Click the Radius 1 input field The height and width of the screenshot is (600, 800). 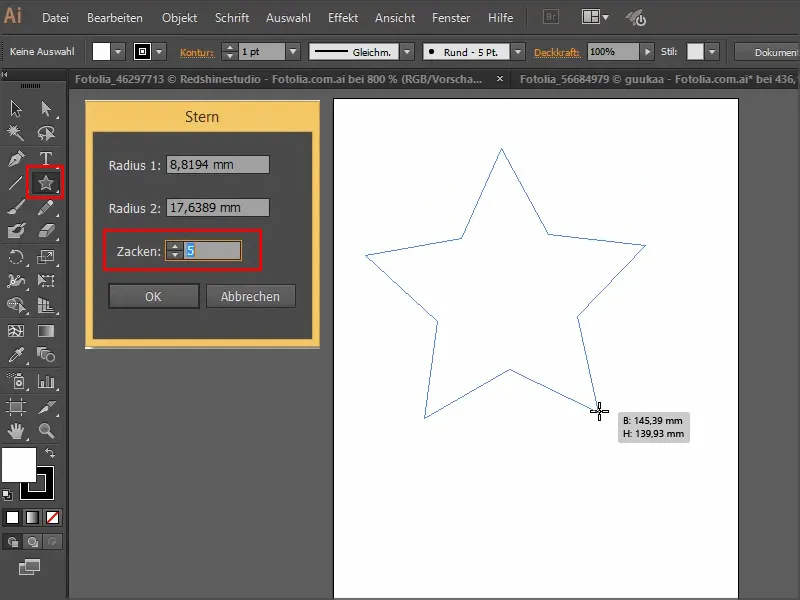[x=218, y=165]
